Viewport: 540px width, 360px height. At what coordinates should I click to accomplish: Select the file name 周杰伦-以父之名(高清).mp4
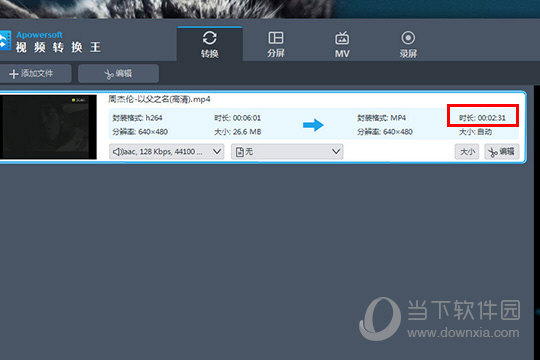pyautogui.click(x=159, y=99)
